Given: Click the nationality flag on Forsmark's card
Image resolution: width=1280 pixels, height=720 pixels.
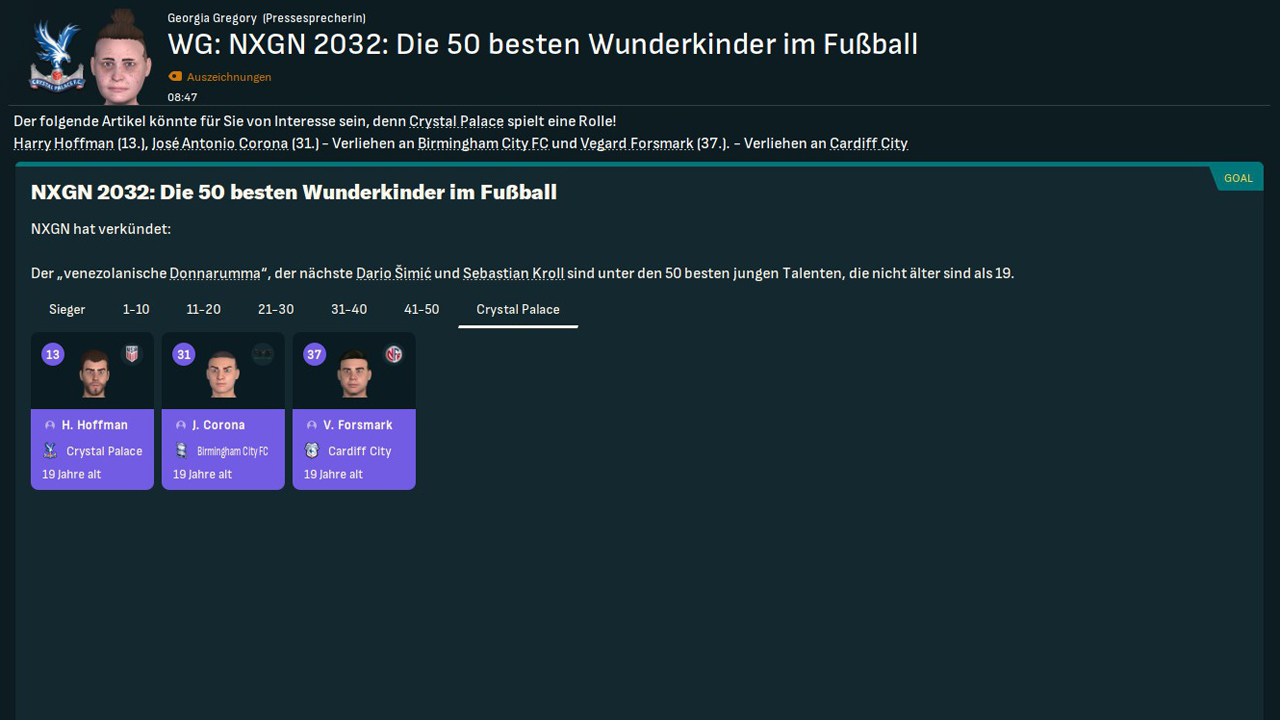Looking at the screenshot, I should tap(394, 354).
